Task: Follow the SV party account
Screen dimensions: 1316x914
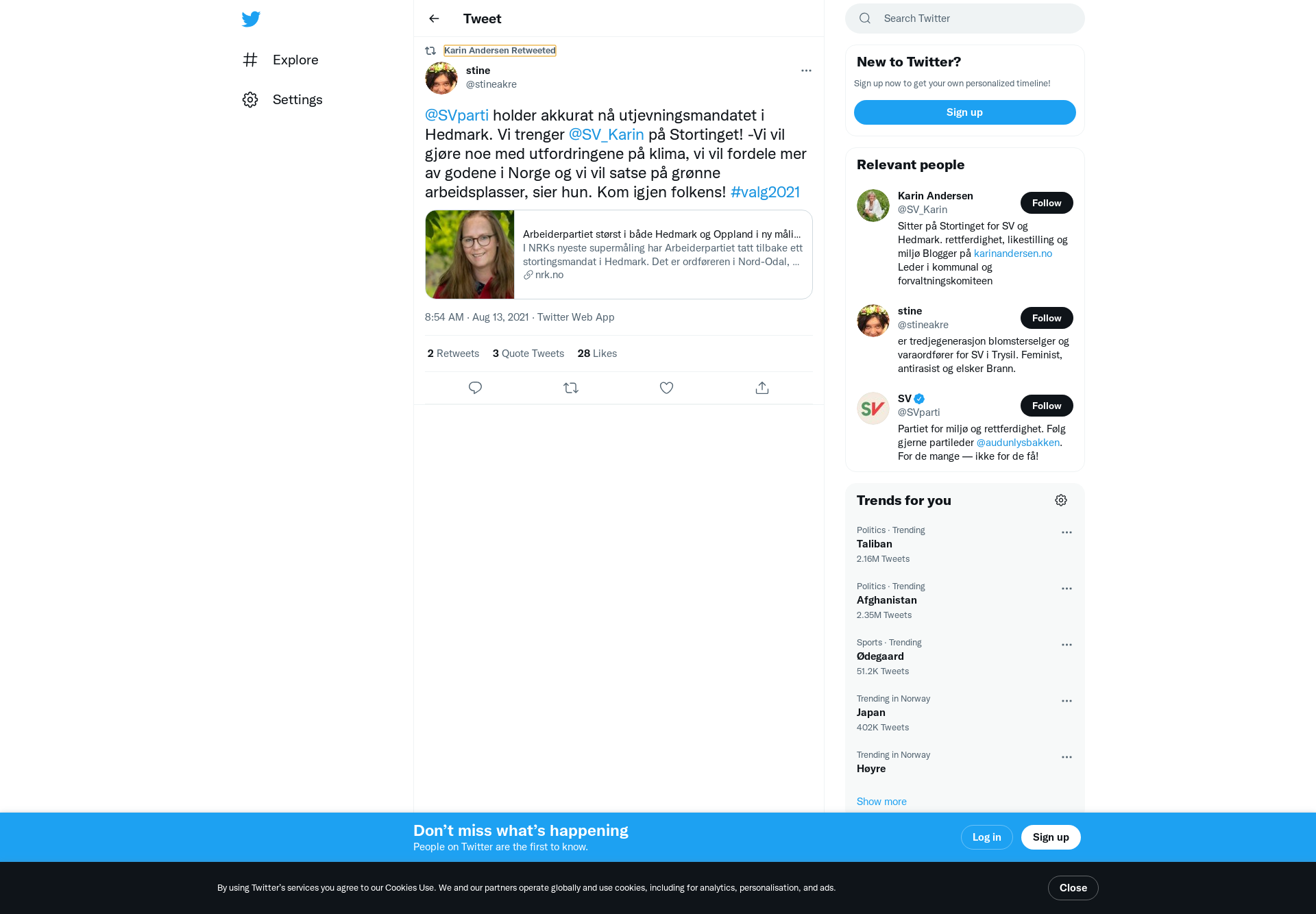Action: pos(1047,406)
